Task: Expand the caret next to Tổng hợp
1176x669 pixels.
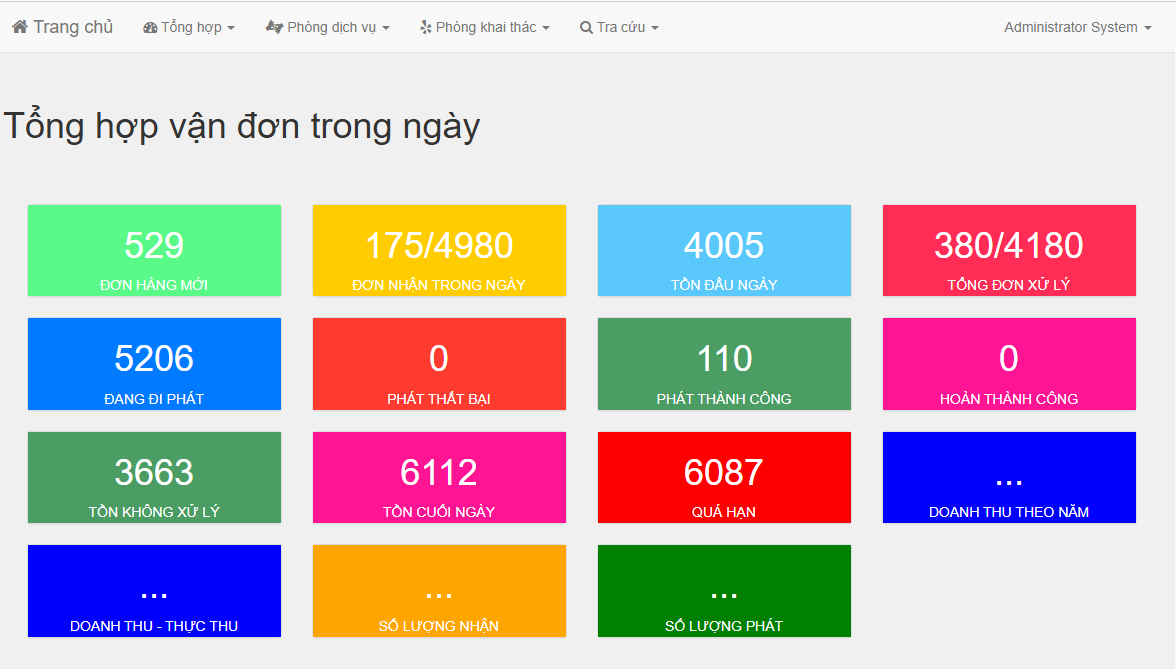Action: coord(231,28)
